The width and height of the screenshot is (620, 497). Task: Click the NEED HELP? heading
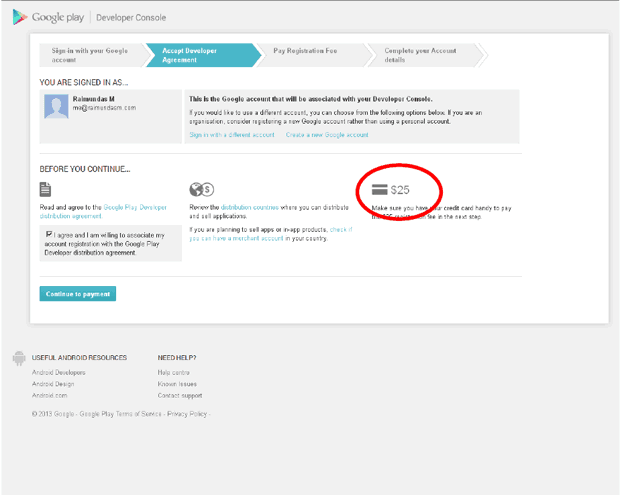point(177,357)
